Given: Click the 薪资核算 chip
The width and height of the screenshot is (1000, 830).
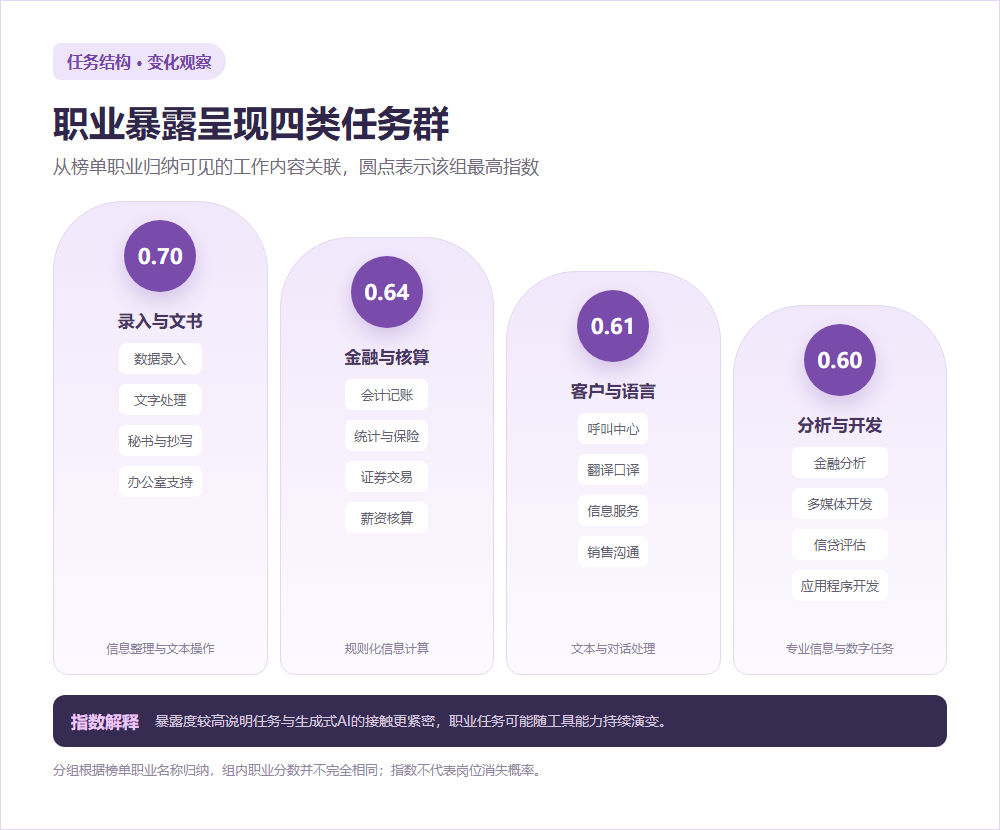Looking at the screenshot, I should 386,517.
